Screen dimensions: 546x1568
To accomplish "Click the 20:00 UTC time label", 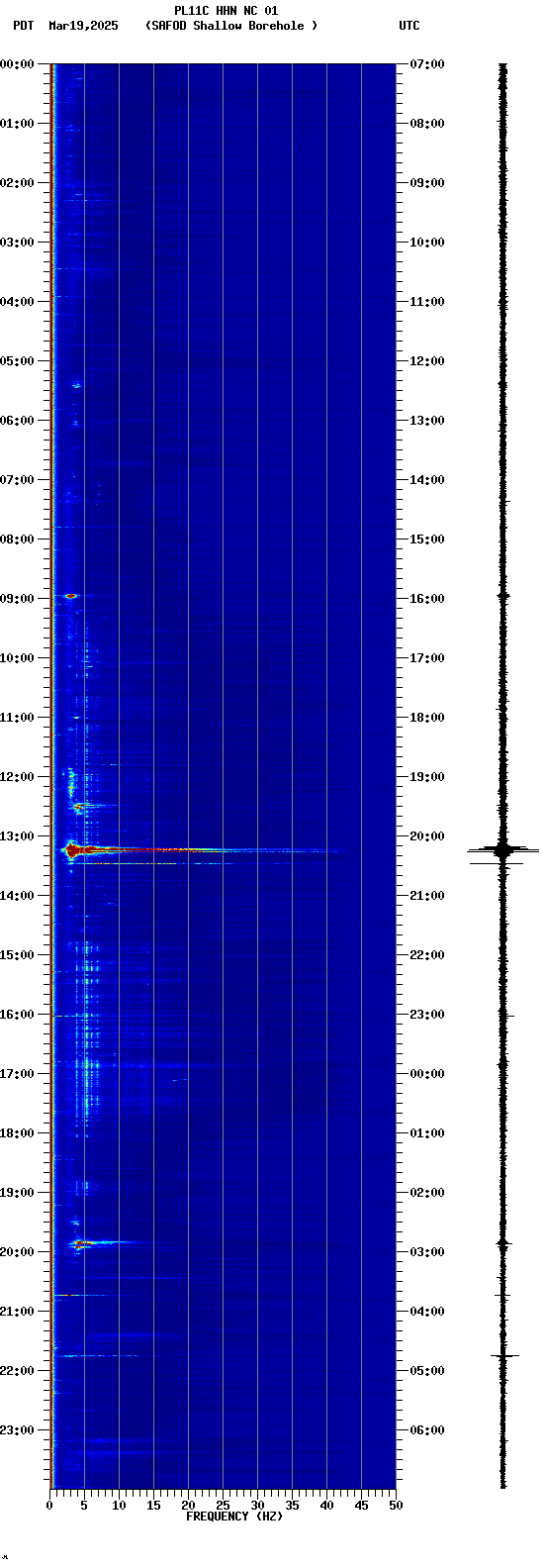I will coord(427,836).
